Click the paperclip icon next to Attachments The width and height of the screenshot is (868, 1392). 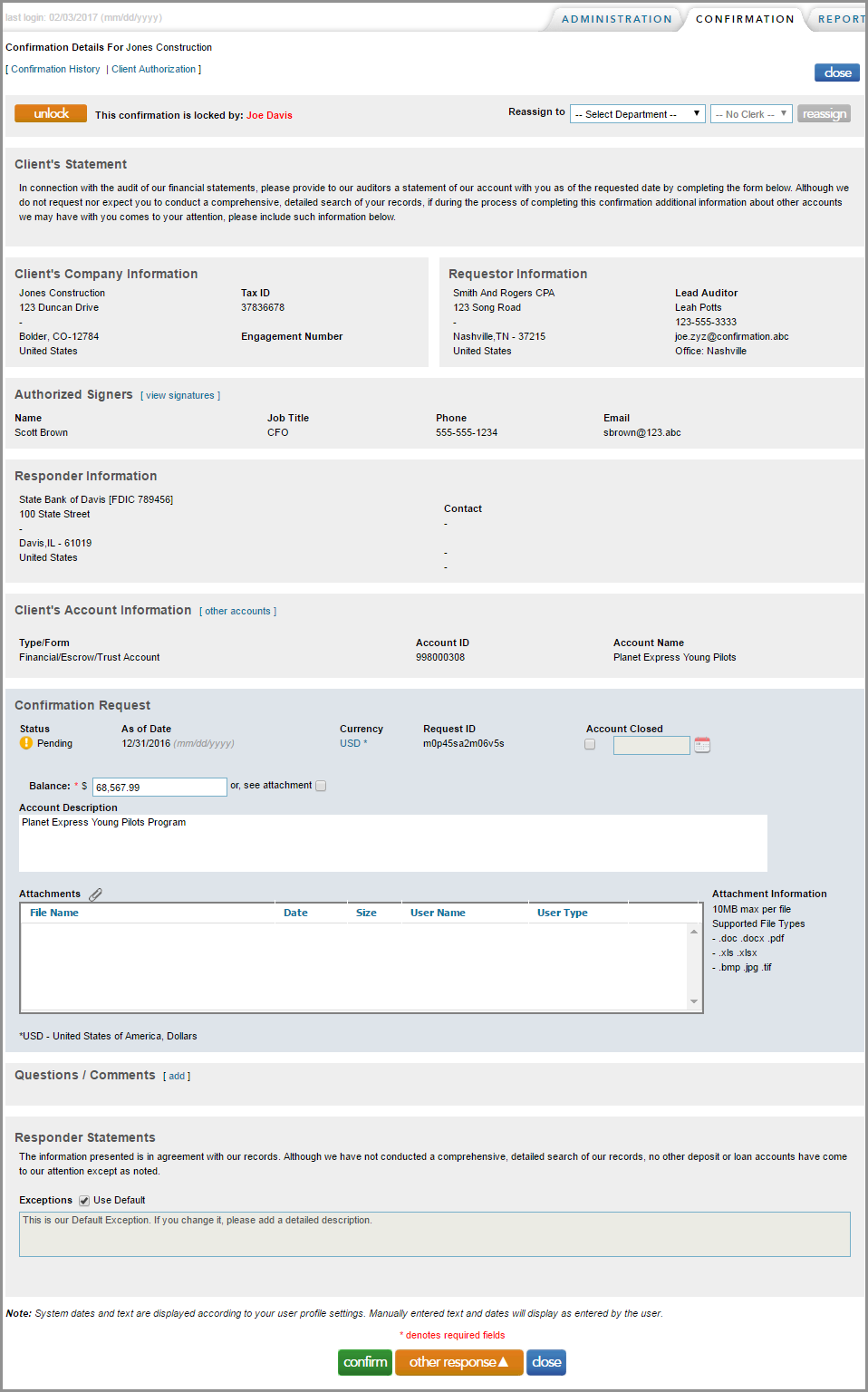(x=95, y=894)
